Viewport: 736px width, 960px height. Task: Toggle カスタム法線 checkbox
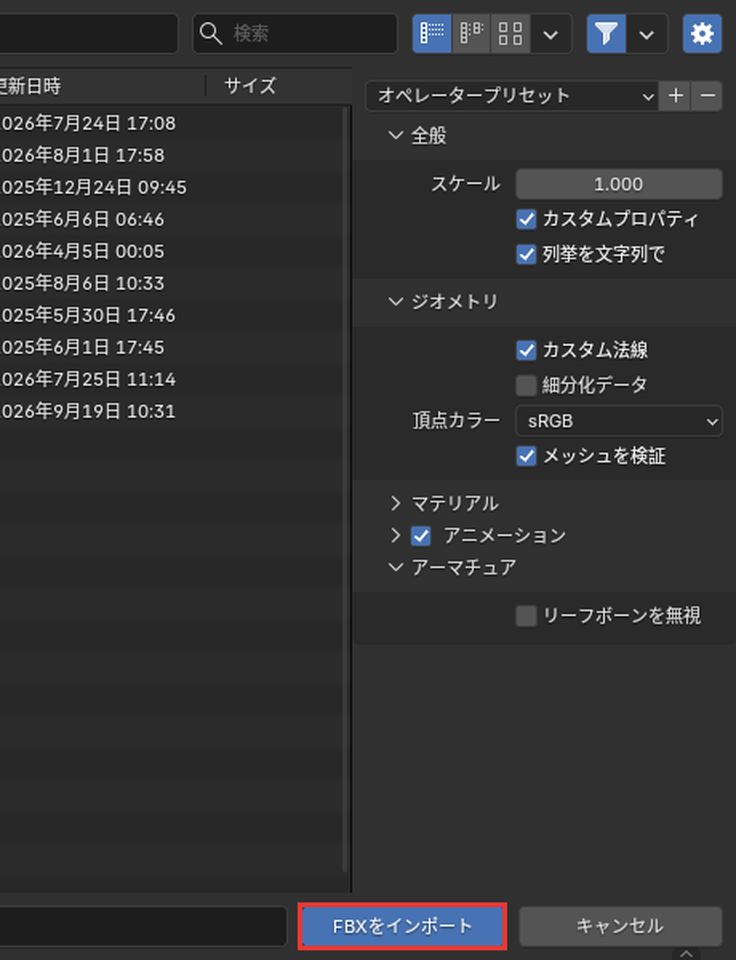click(526, 350)
